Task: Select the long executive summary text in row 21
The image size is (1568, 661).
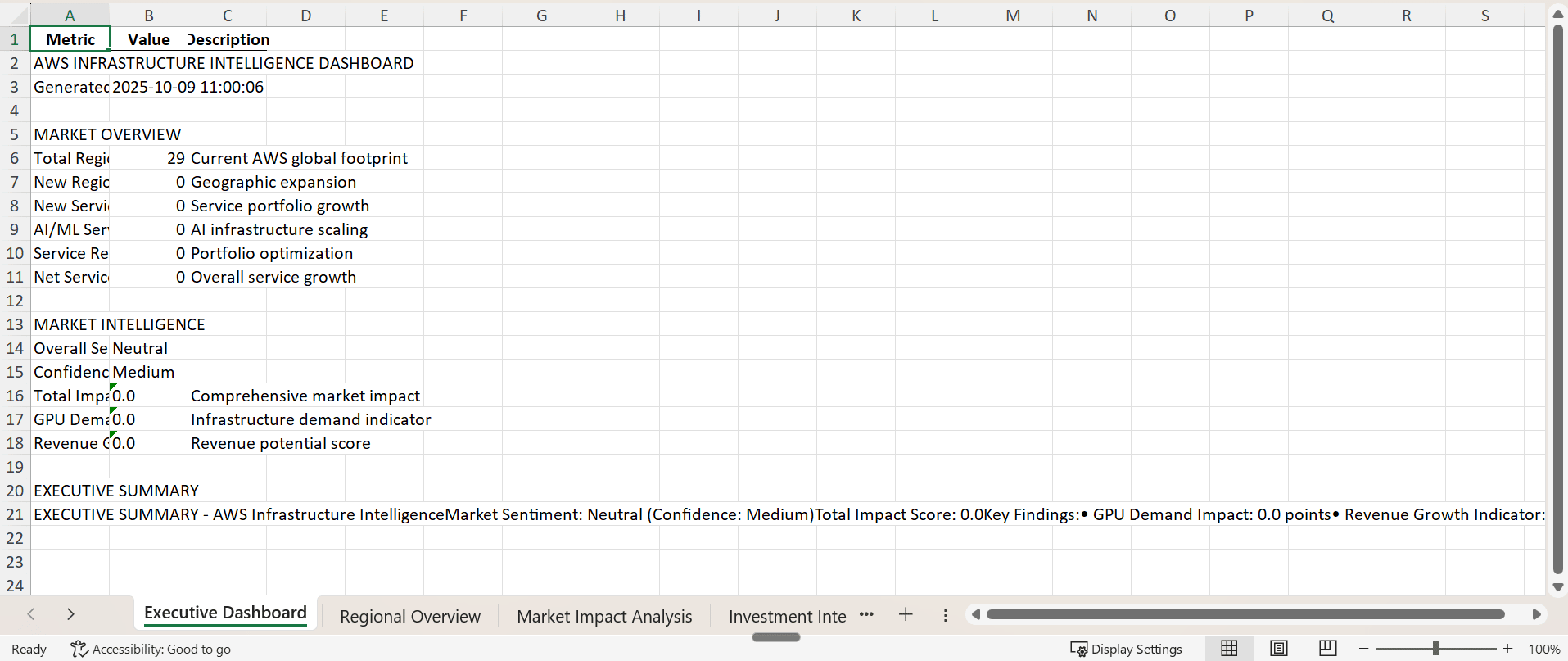Action: (789, 514)
